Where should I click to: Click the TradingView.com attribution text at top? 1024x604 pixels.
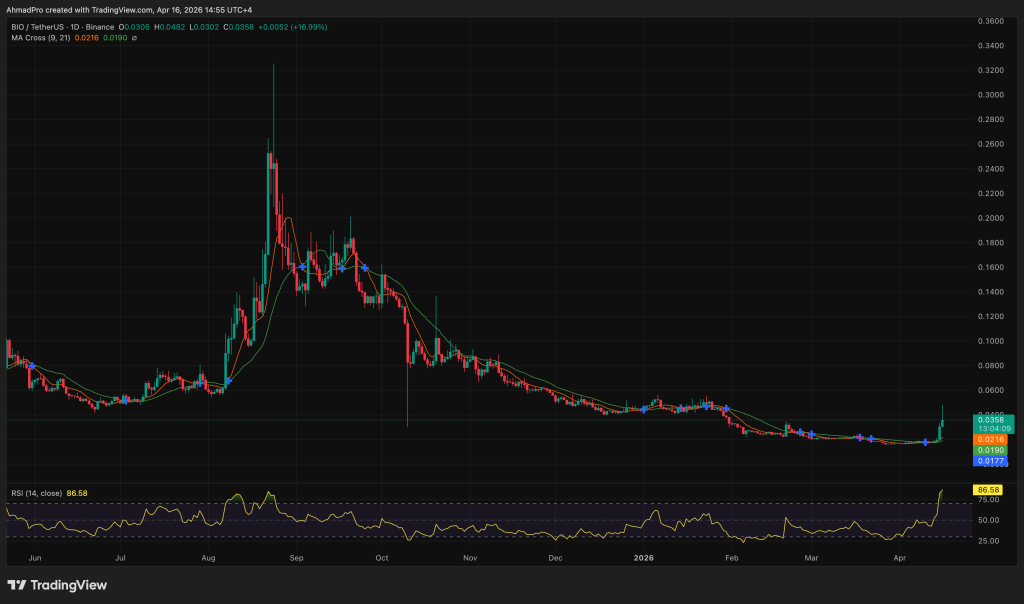pos(120,11)
